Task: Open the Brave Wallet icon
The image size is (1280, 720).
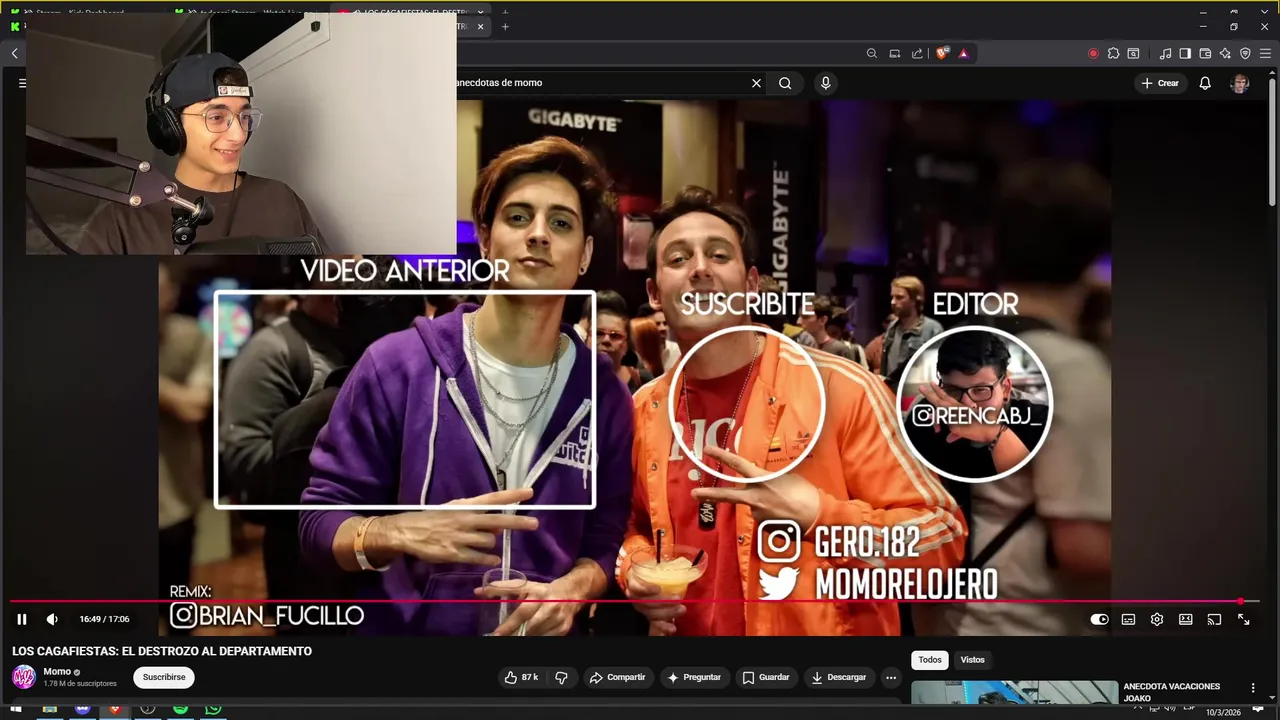Action: click(1205, 53)
